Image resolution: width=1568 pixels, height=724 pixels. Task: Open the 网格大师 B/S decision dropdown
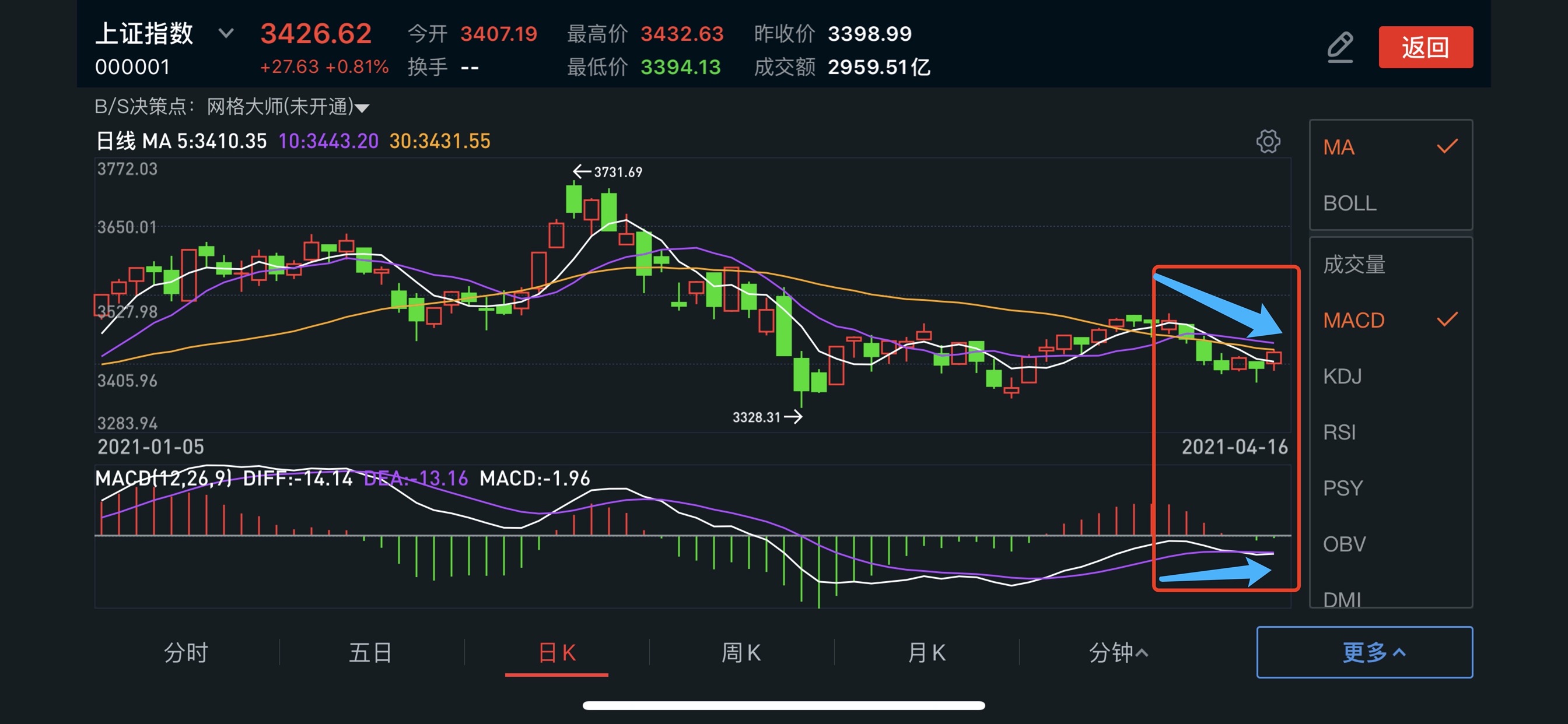(x=288, y=107)
